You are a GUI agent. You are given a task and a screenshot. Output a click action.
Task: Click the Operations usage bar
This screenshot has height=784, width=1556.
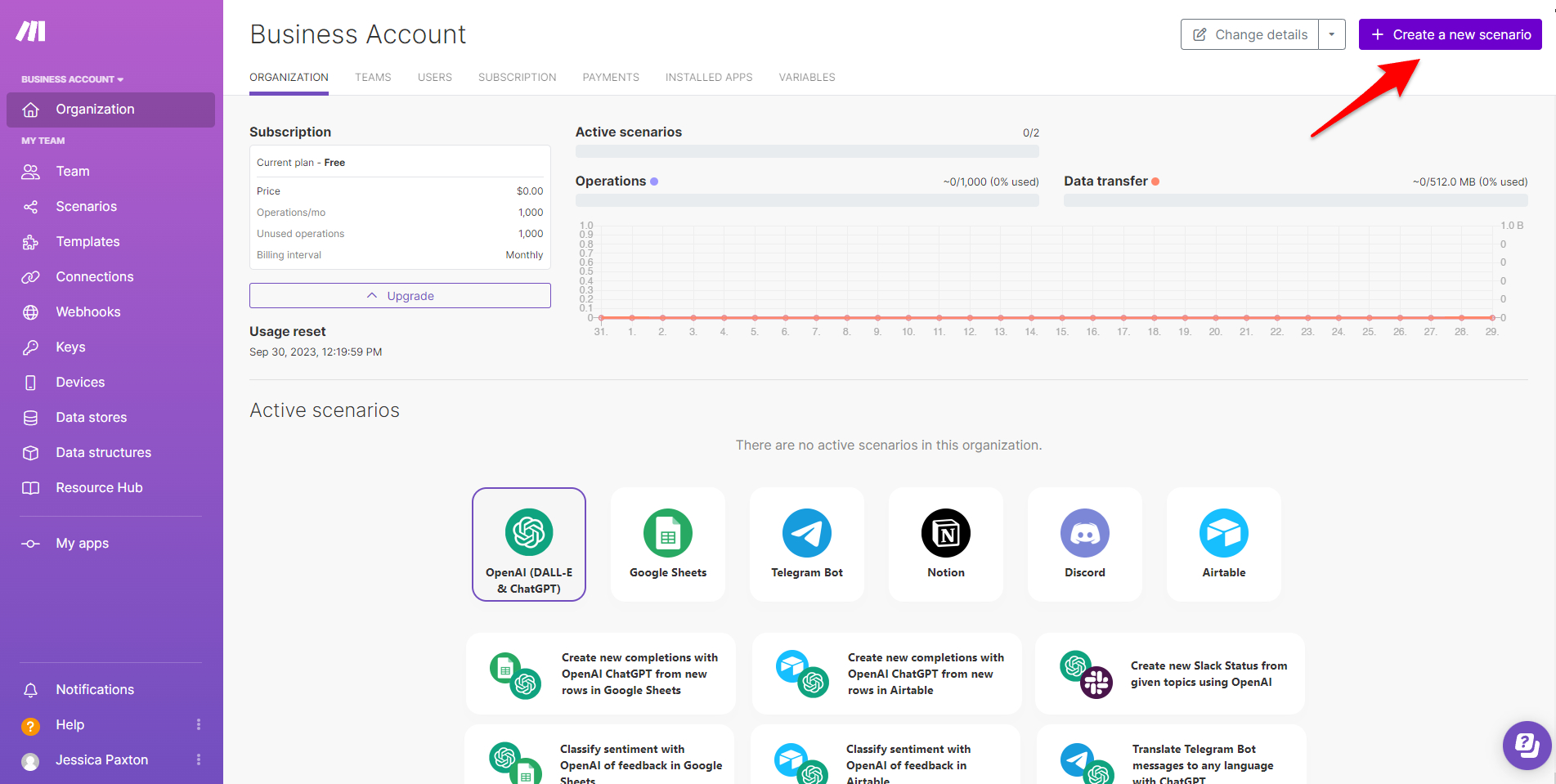tap(807, 200)
